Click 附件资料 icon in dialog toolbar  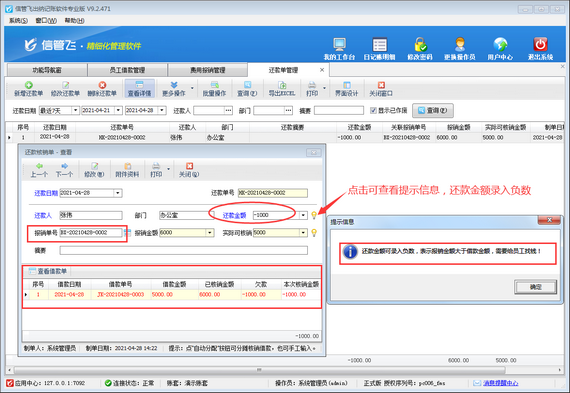[x=128, y=166]
